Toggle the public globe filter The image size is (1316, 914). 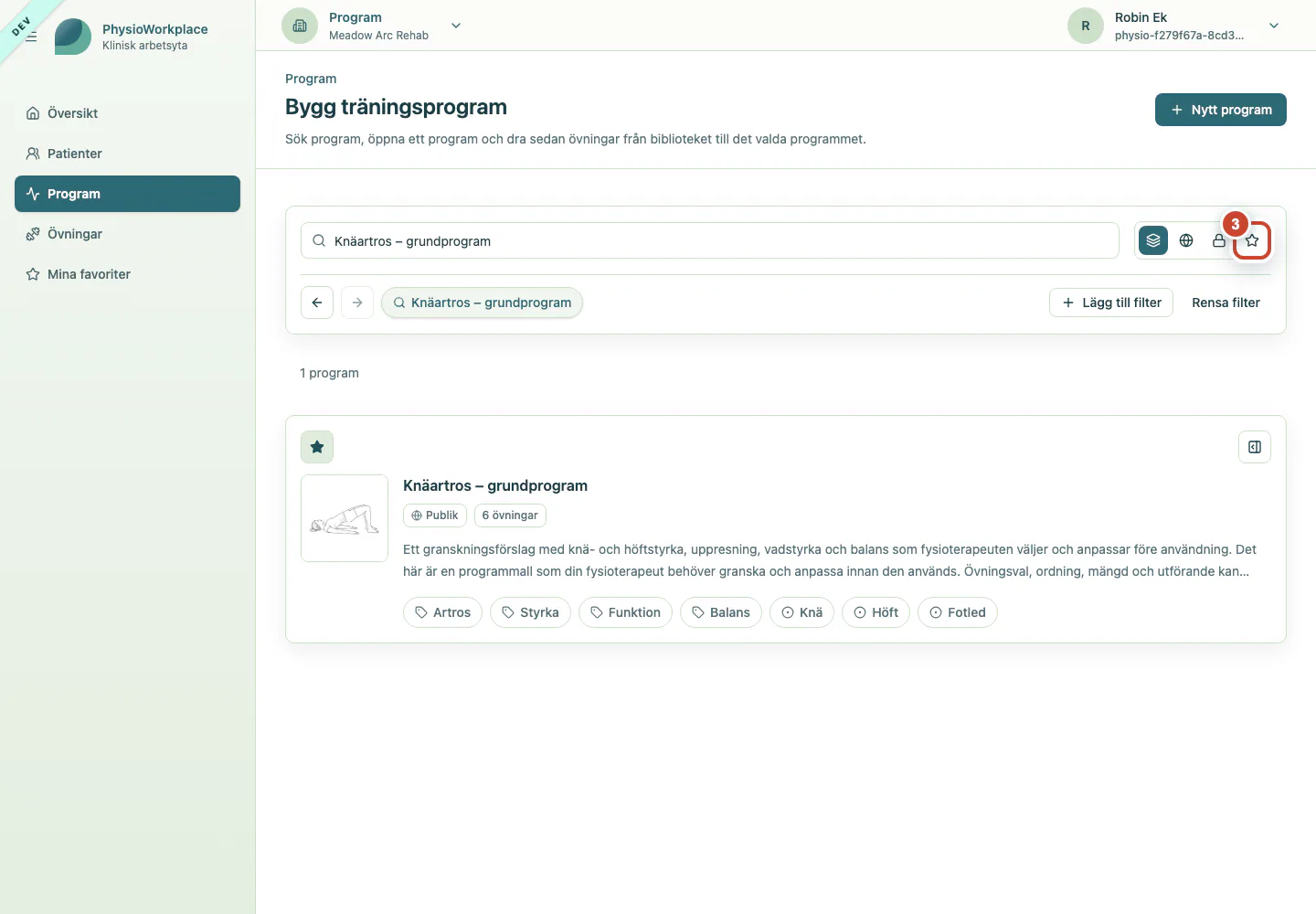point(1186,240)
